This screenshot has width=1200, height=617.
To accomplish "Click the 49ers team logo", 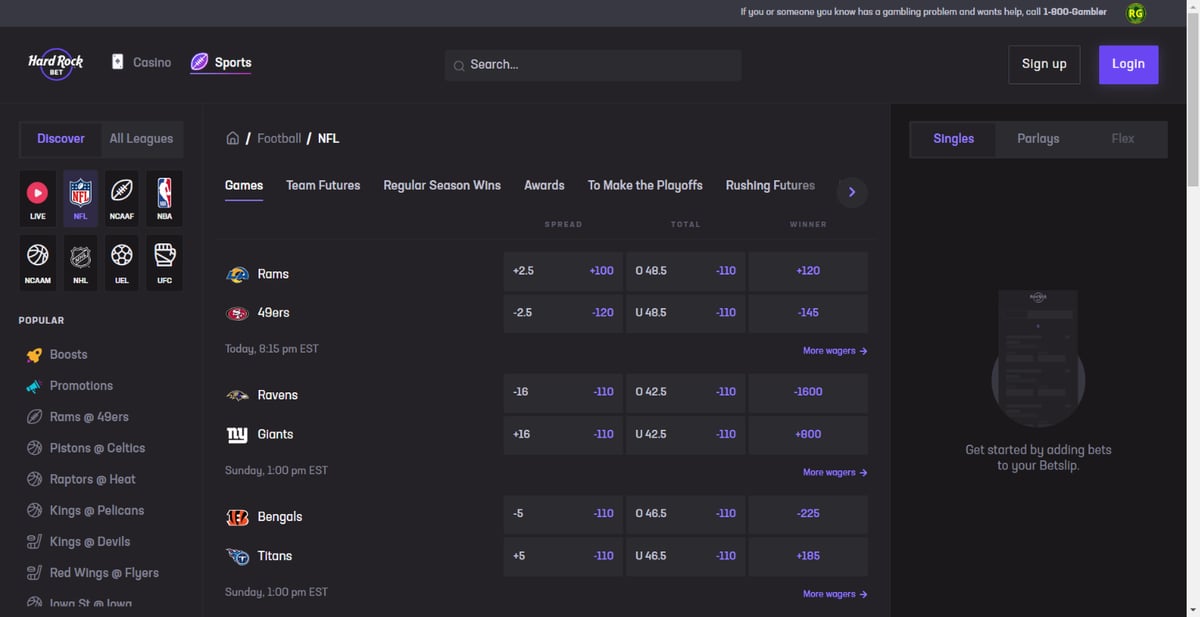I will click(x=237, y=313).
